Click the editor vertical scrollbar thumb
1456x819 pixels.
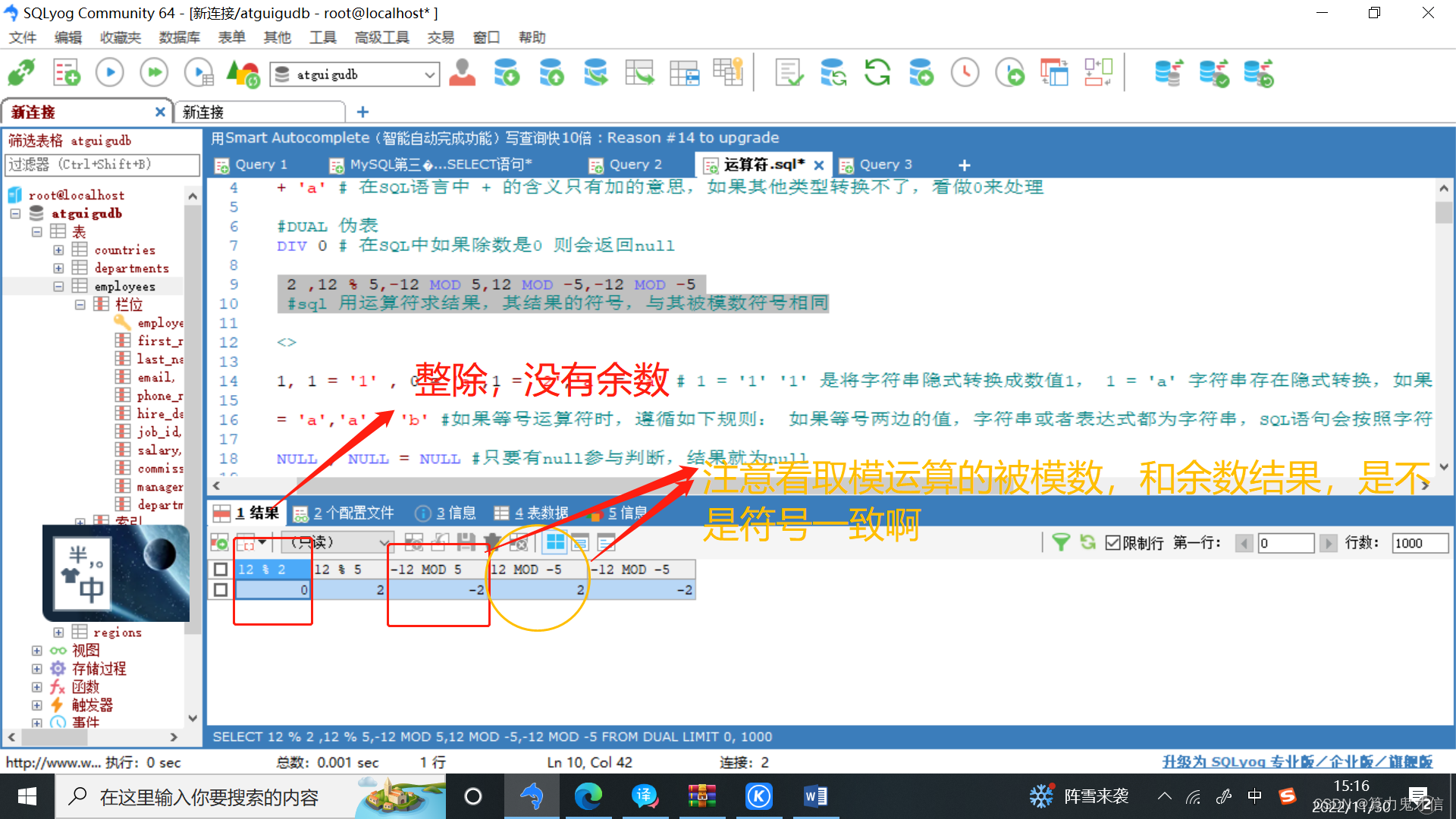coord(1443,212)
